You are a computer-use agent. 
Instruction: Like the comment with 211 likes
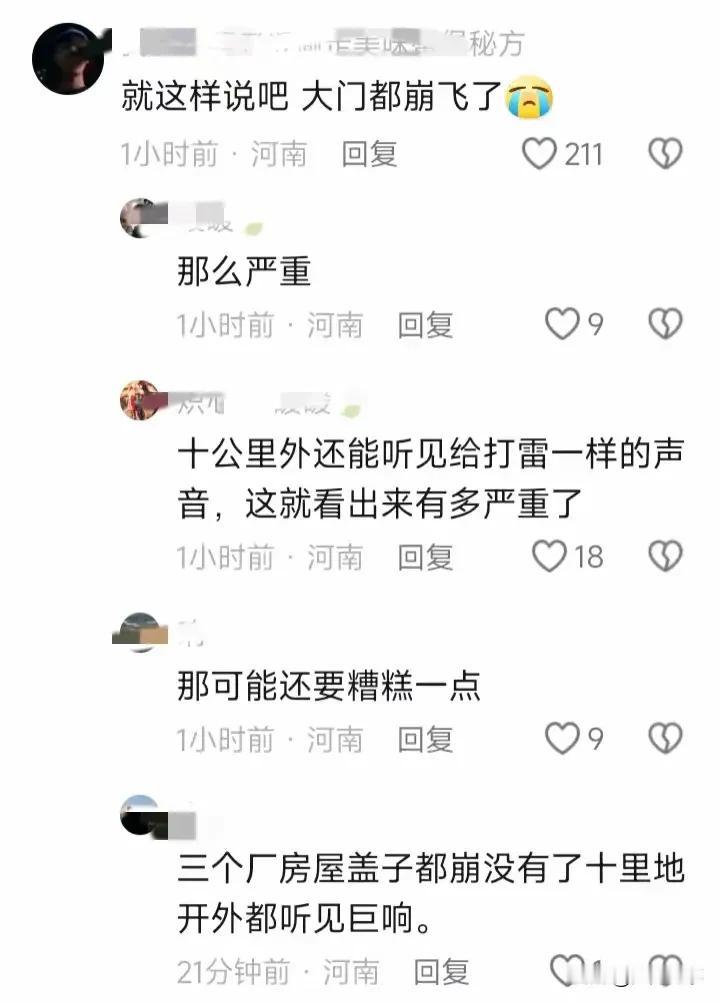[x=539, y=154]
